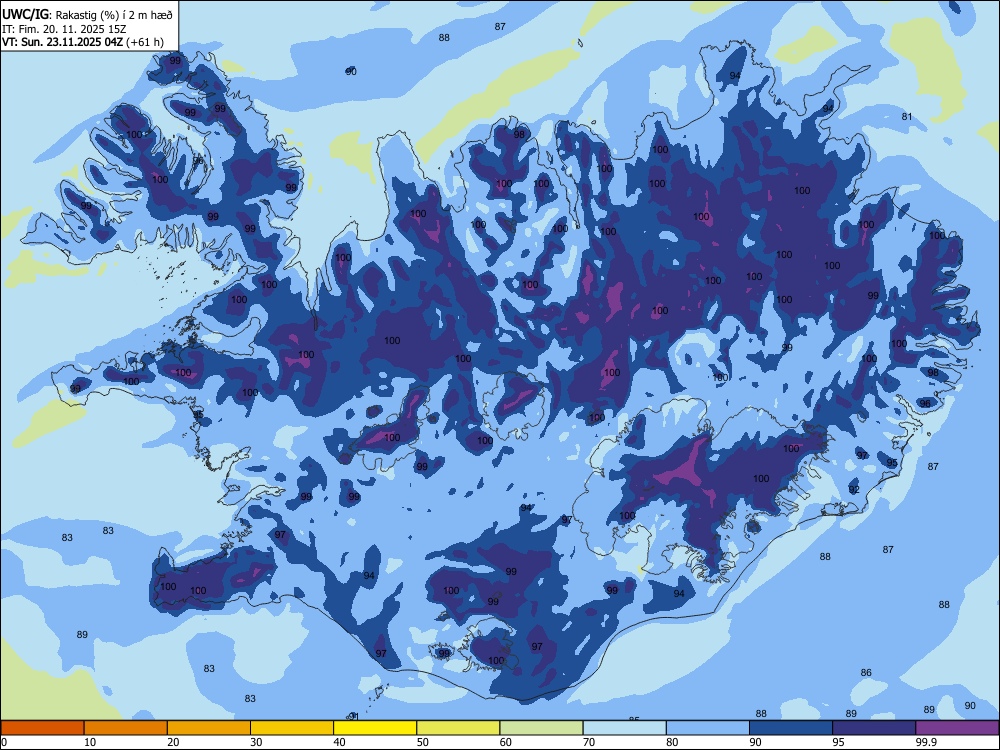This screenshot has height=750, width=1000.
Task: Click the 50–60 pale yellow legend swatch
Action: (458, 728)
